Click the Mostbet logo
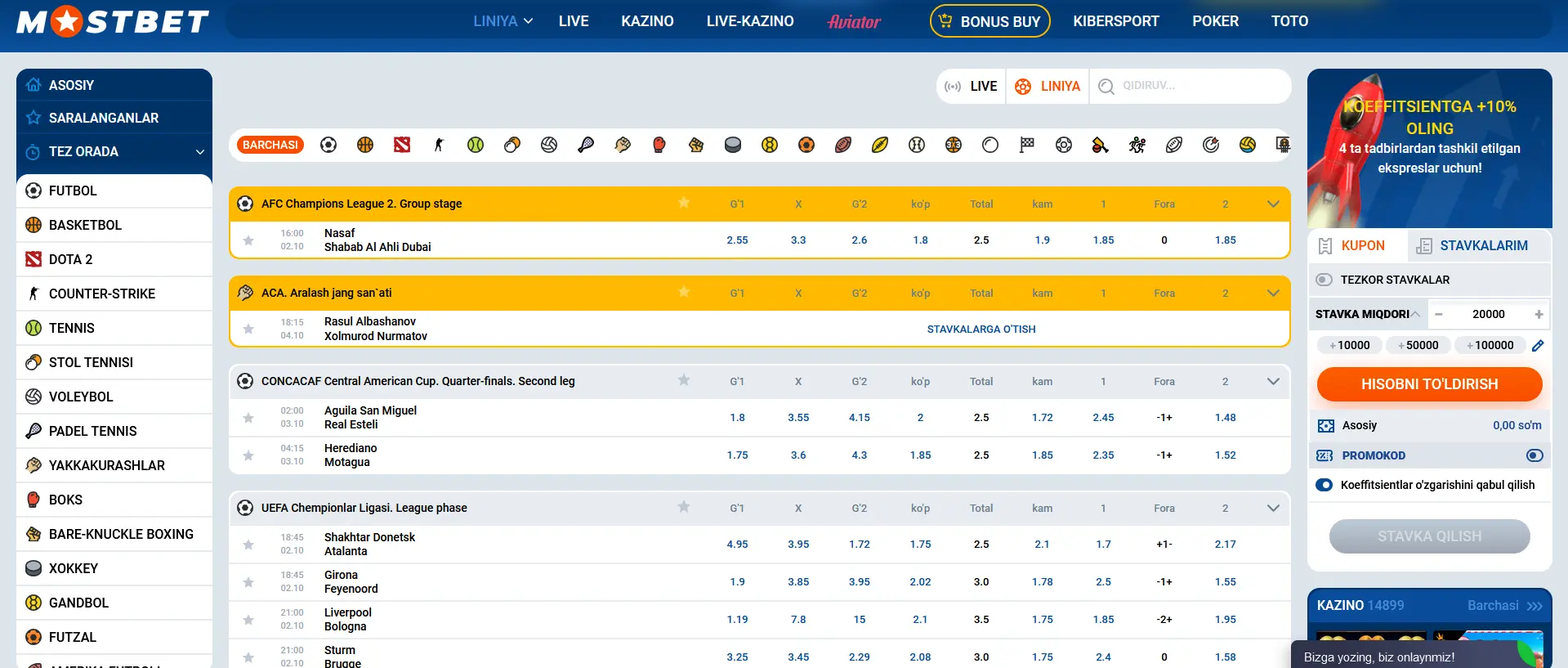This screenshot has width=1568, height=668. (x=113, y=21)
